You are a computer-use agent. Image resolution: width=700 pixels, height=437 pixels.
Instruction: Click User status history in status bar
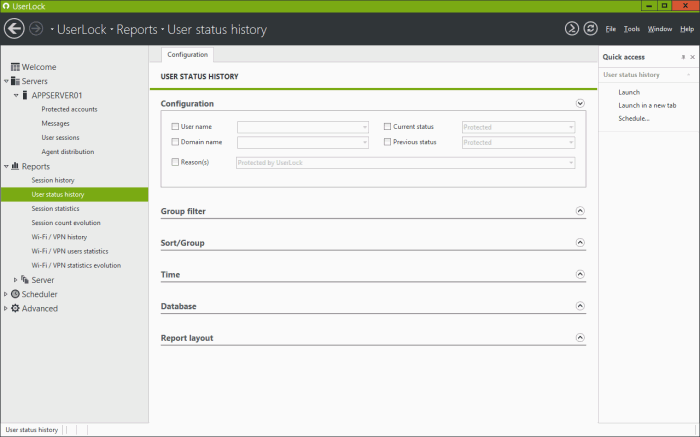(x=32, y=430)
